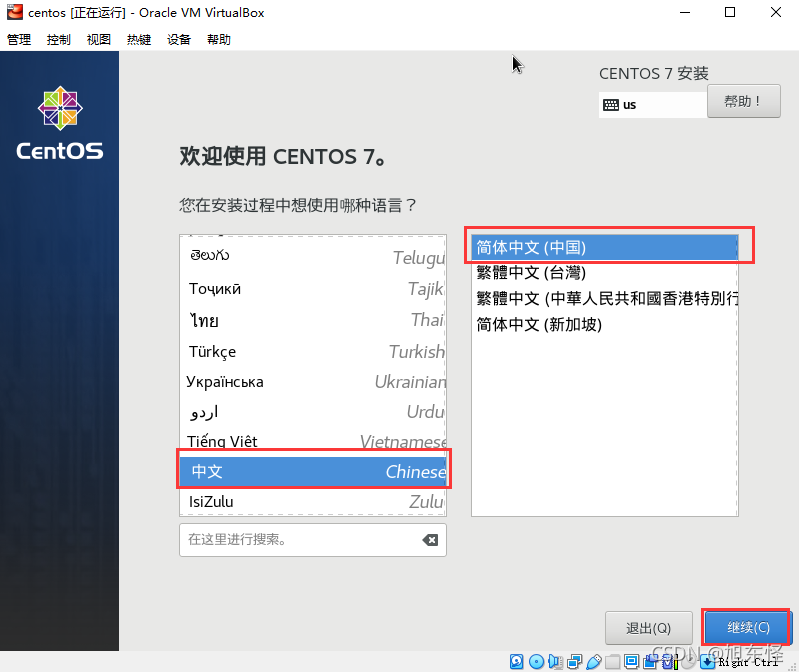This screenshot has height=672, width=799.
Task: Maximize the VirtualBox window
Action: (x=730, y=12)
